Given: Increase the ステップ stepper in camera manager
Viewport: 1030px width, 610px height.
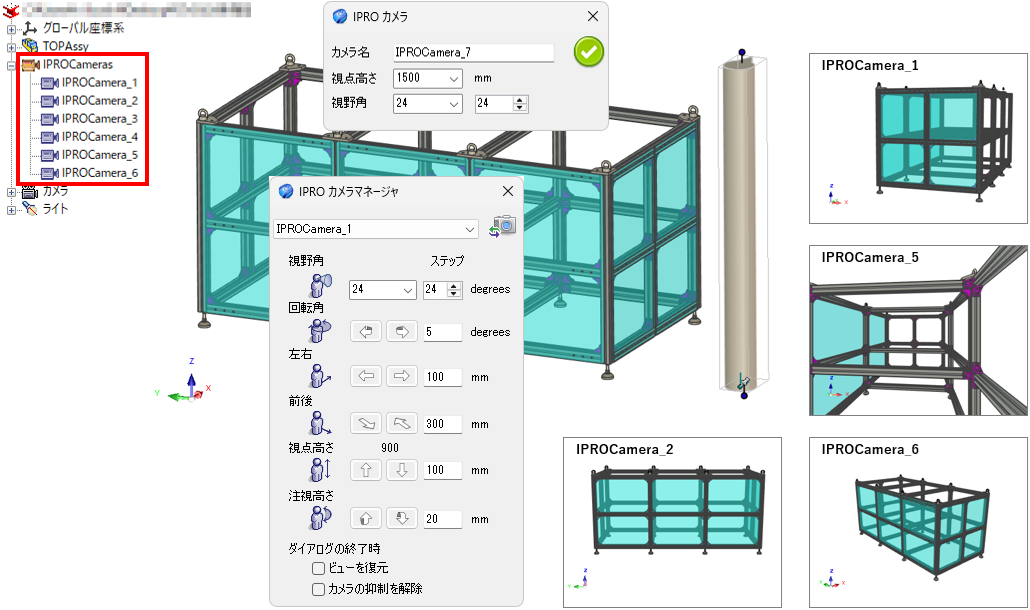Looking at the screenshot, I should [454, 286].
